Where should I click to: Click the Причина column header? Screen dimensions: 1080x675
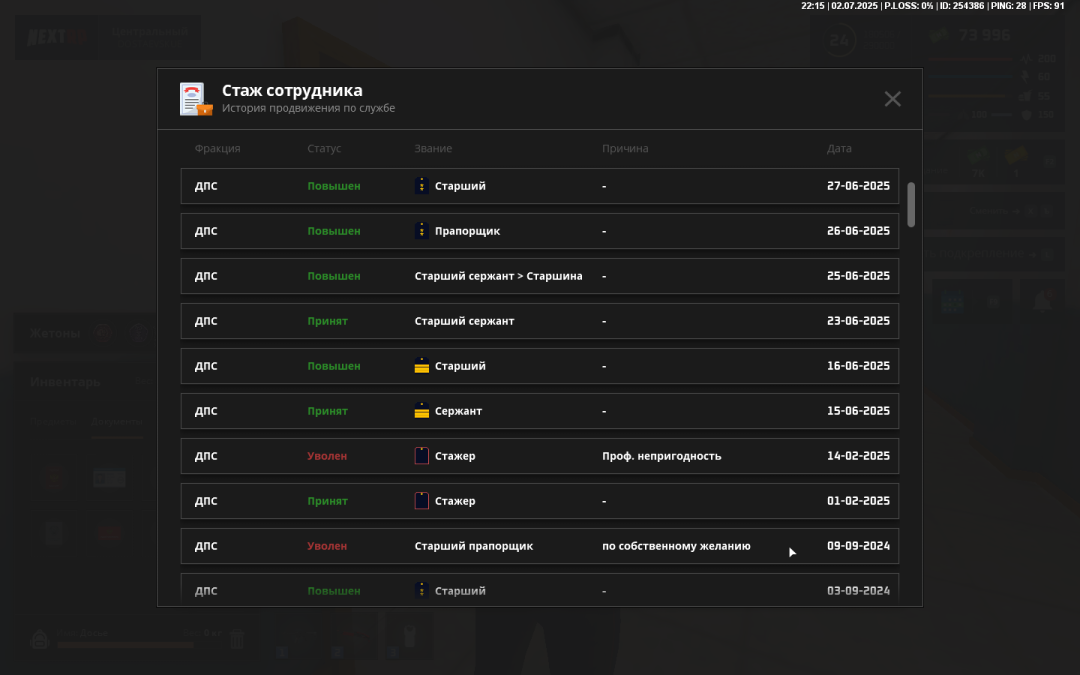click(625, 148)
